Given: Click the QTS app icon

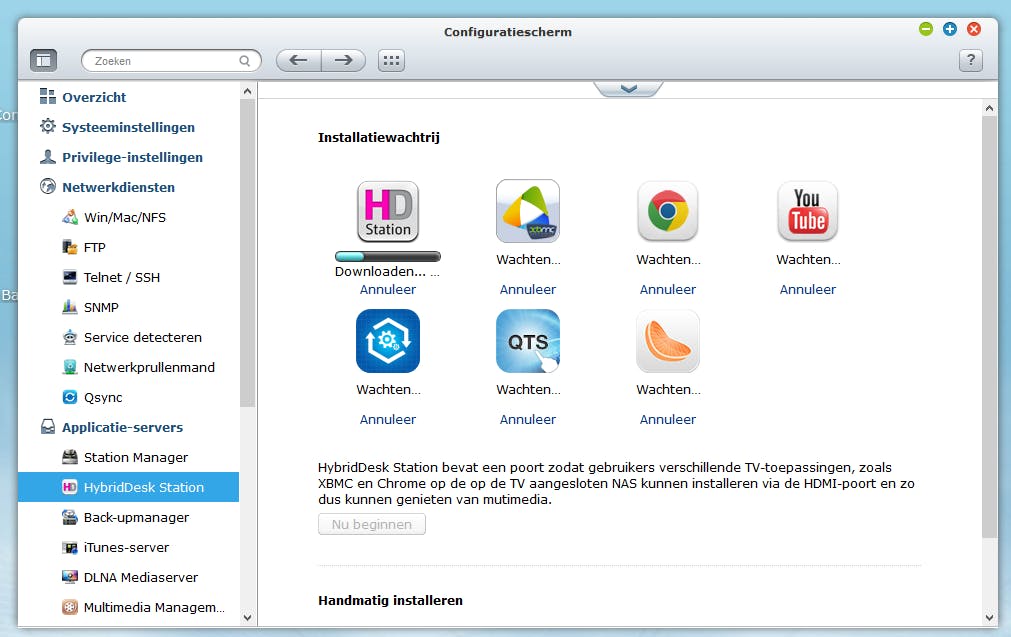Looking at the screenshot, I should tap(527, 341).
